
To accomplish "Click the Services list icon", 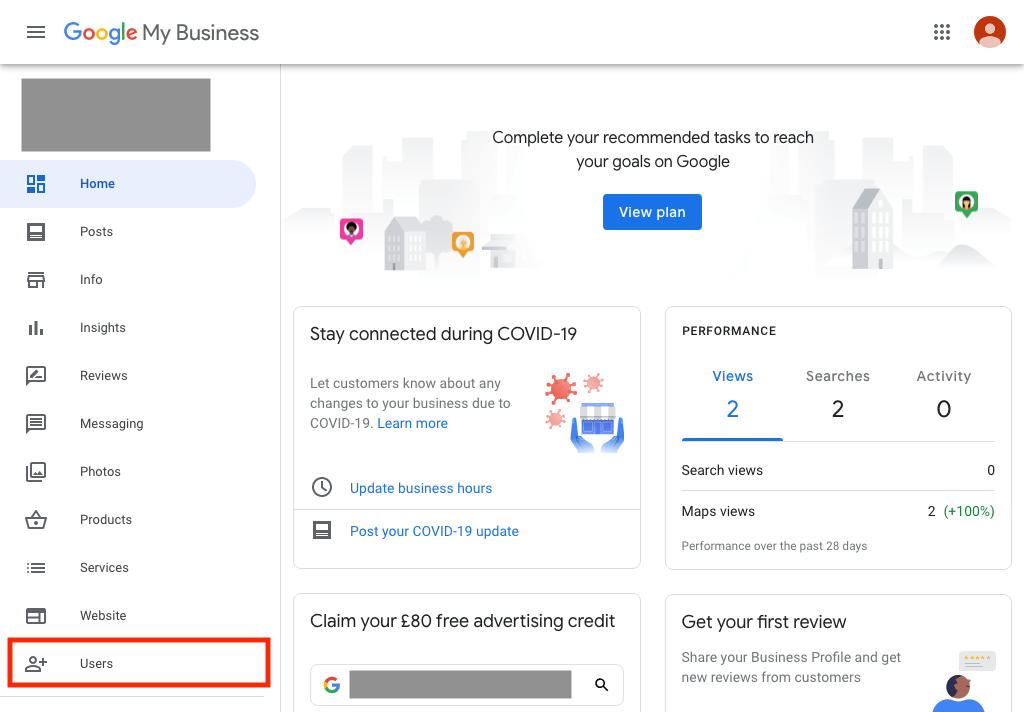I will coord(36,568).
